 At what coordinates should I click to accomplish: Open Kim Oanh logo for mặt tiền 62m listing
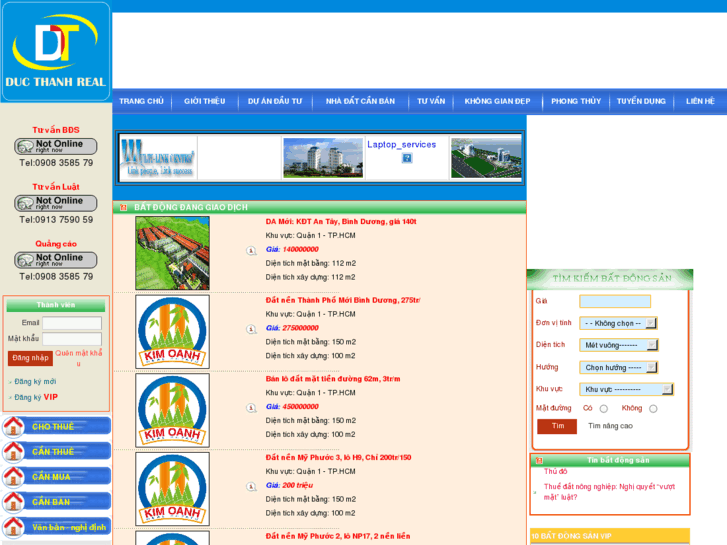pyautogui.click(x=172, y=410)
